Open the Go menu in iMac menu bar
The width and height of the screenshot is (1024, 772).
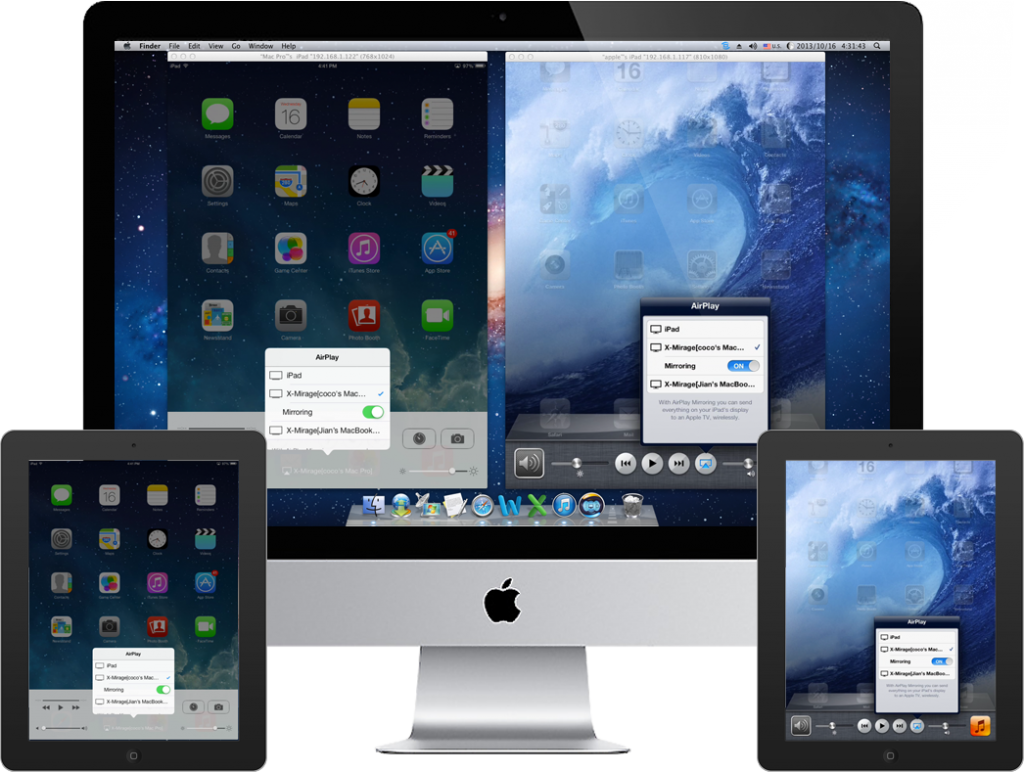(x=236, y=46)
